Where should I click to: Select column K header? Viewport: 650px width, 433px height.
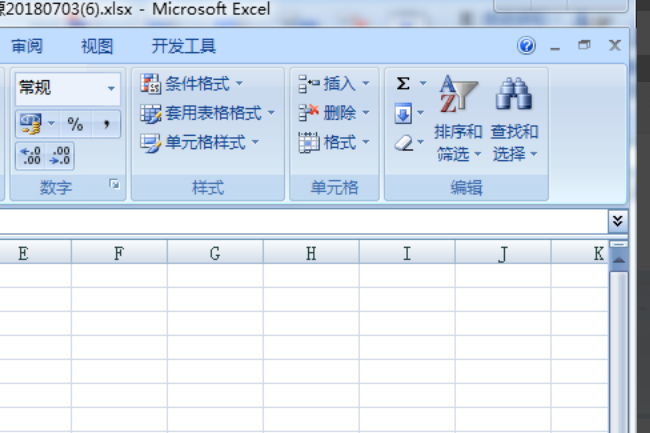[x=580, y=253]
